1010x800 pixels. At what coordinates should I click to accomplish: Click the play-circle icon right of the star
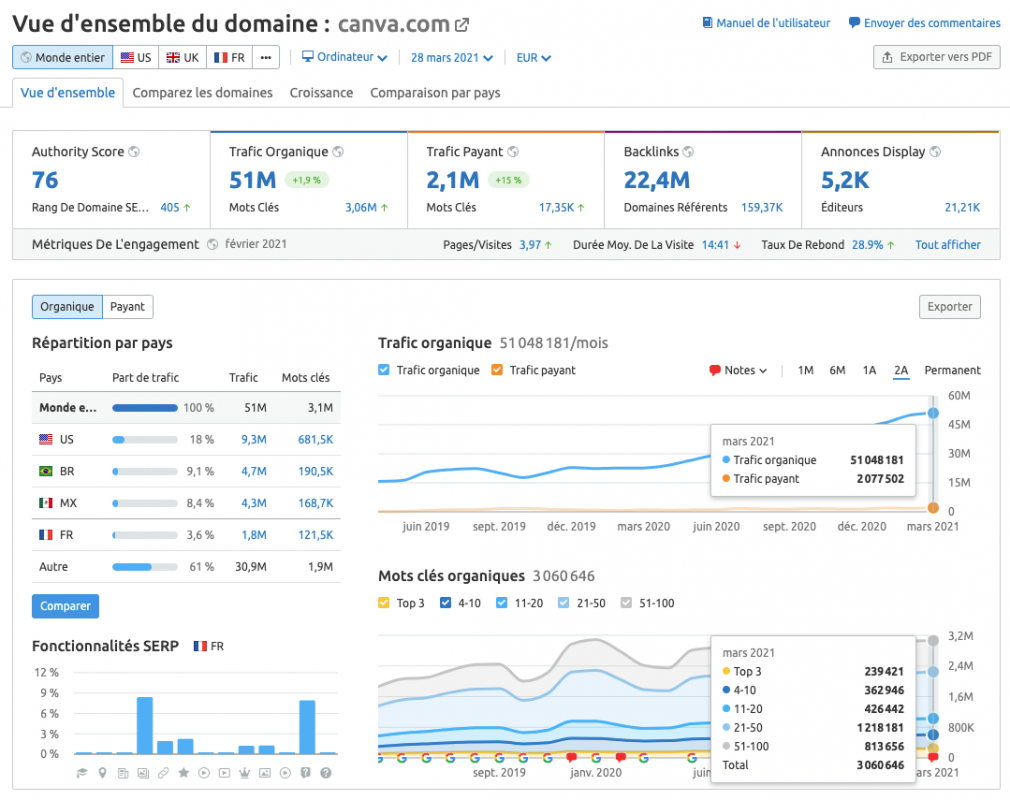point(204,773)
